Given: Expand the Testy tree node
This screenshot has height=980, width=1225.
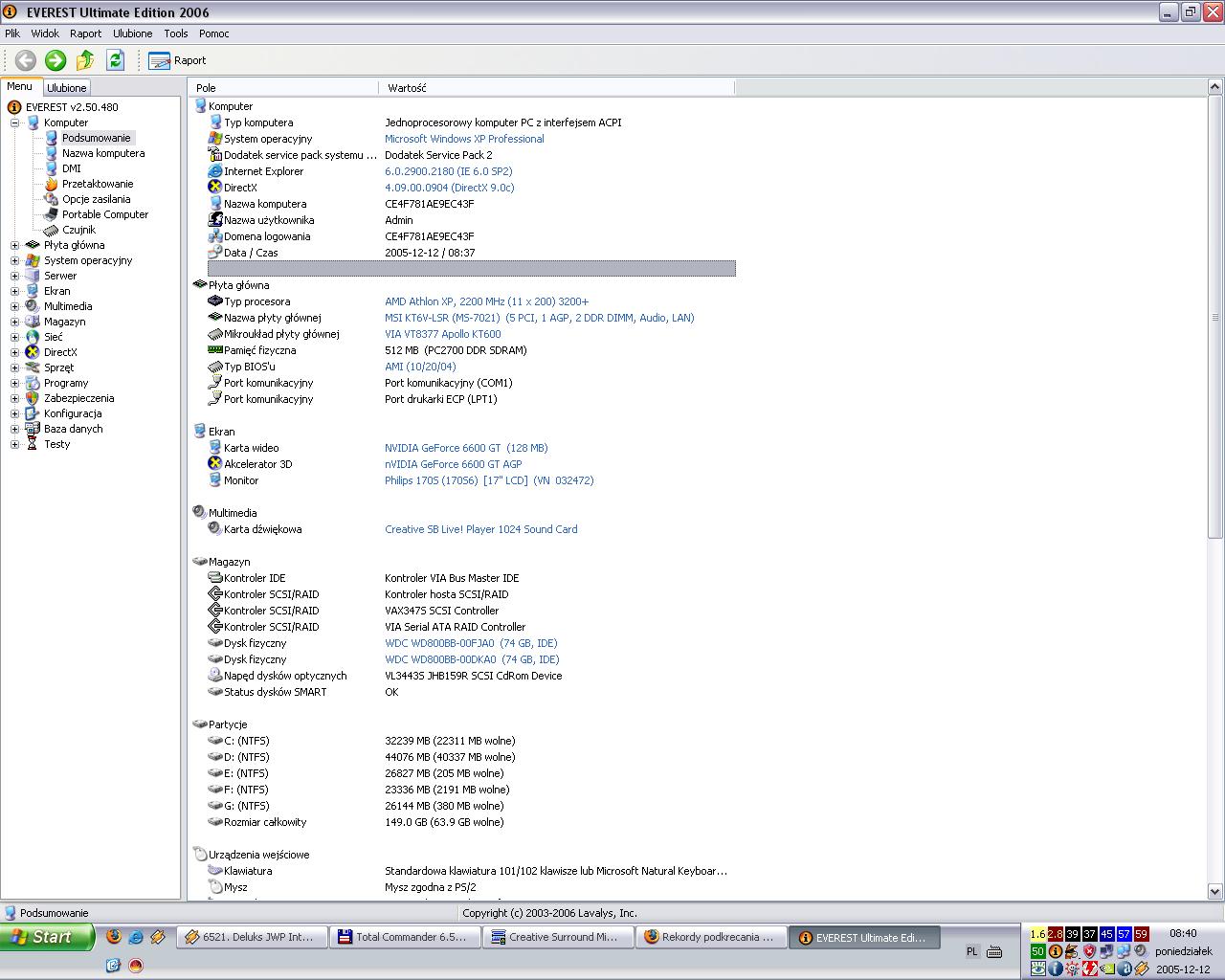Looking at the screenshot, I should click(14, 444).
